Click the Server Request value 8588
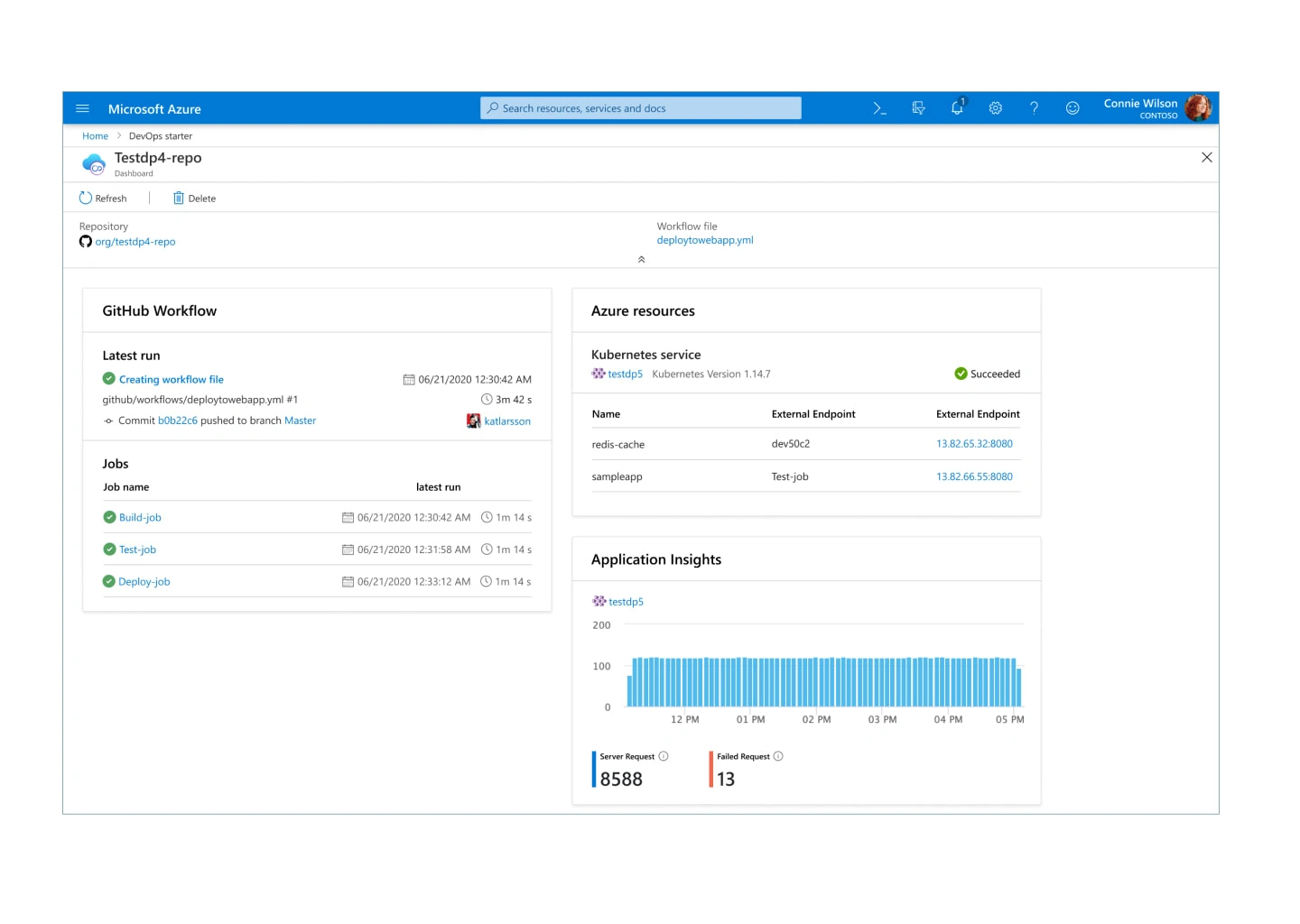 point(621,780)
